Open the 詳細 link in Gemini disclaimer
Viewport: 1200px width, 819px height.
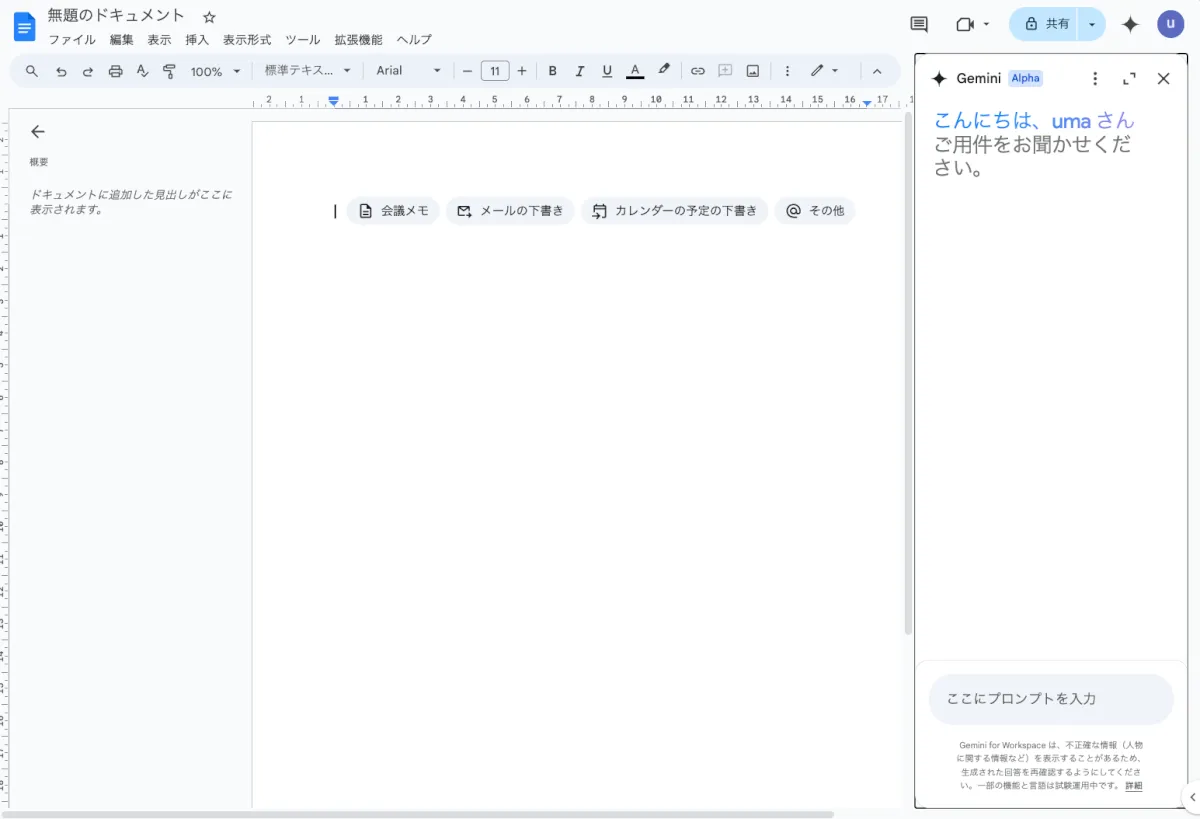point(1133,786)
